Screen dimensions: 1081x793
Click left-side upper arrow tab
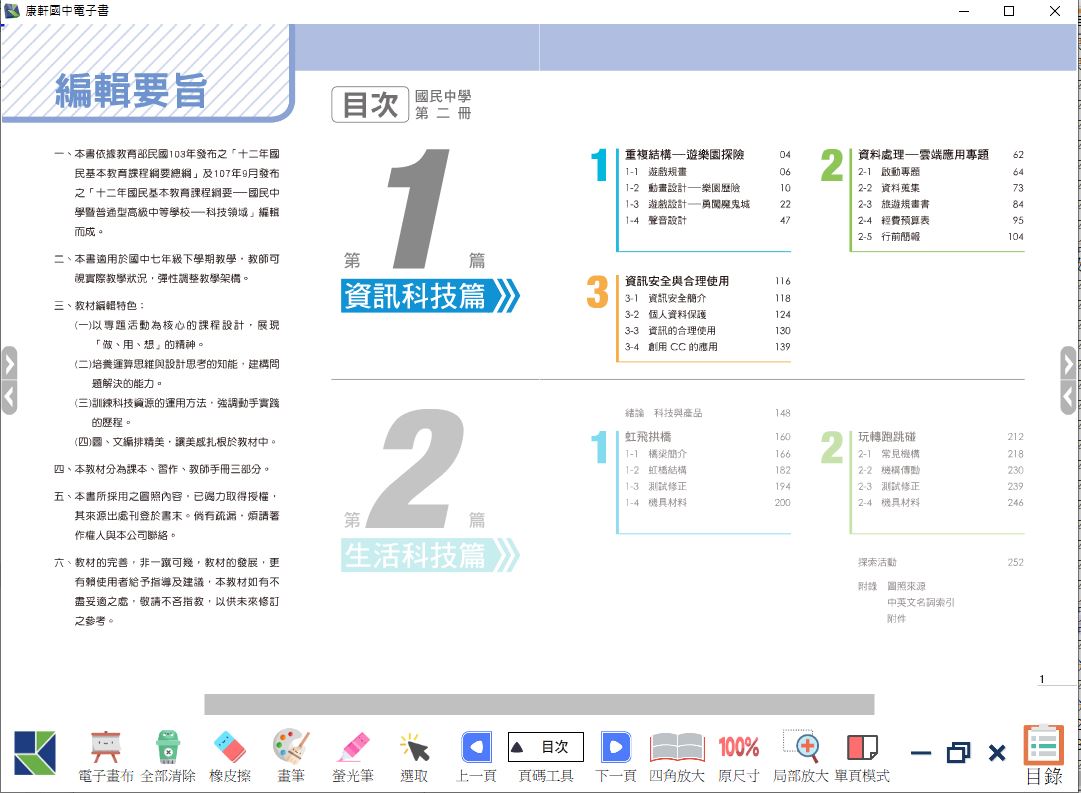9,361
